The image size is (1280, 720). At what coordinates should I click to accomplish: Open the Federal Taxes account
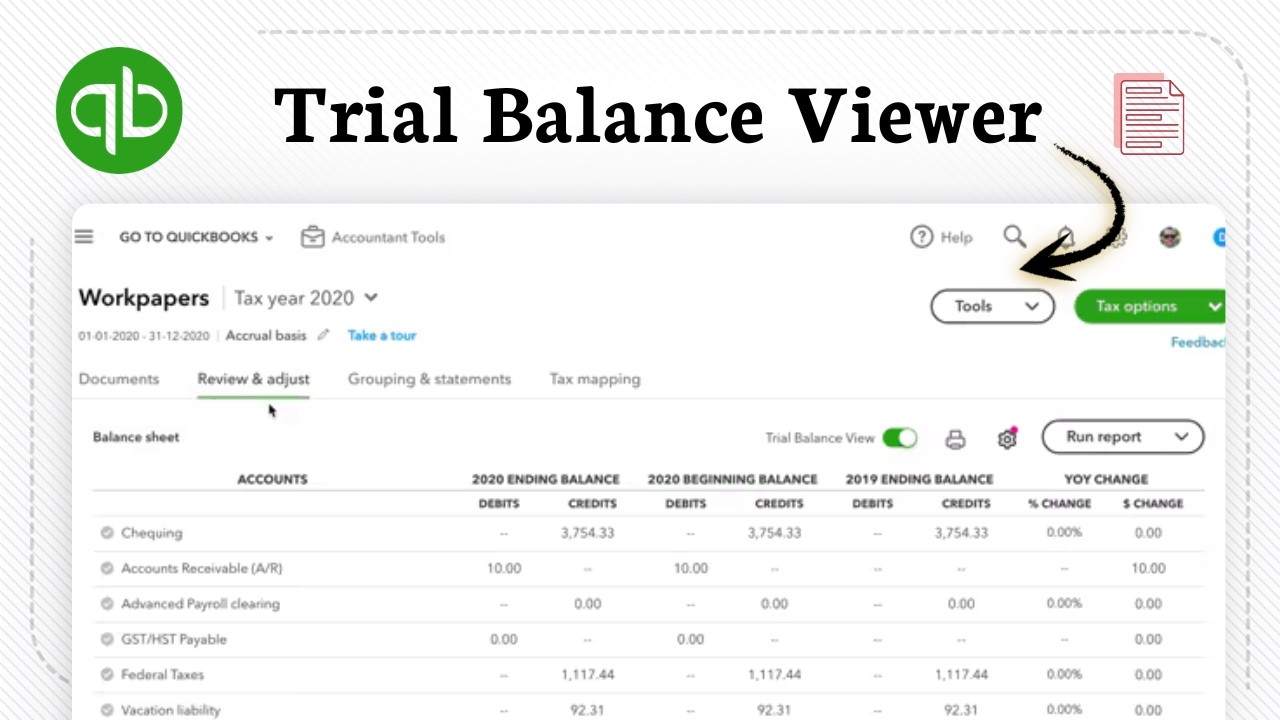click(162, 675)
